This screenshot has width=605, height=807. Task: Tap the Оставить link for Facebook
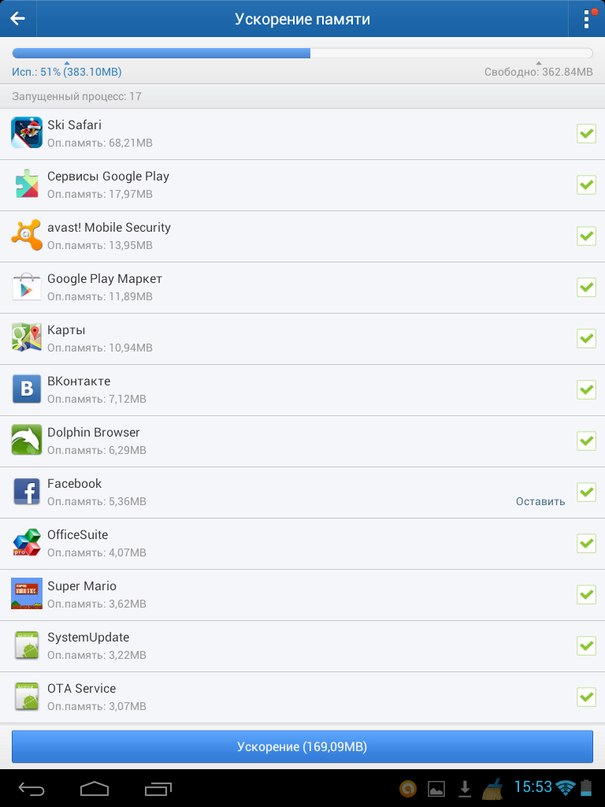(540, 501)
